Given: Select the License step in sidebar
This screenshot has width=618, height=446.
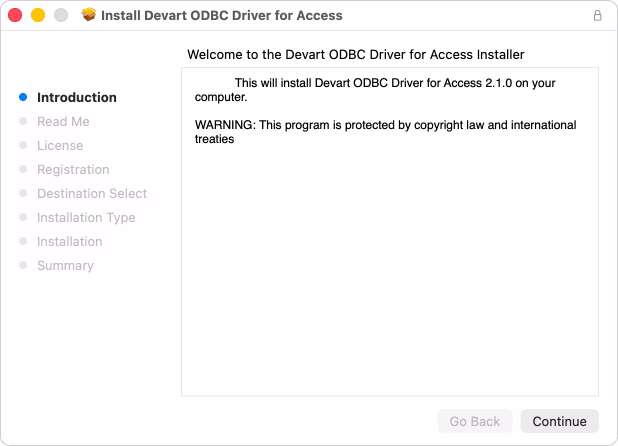Looking at the screenshot, I should tap(60, 145).
